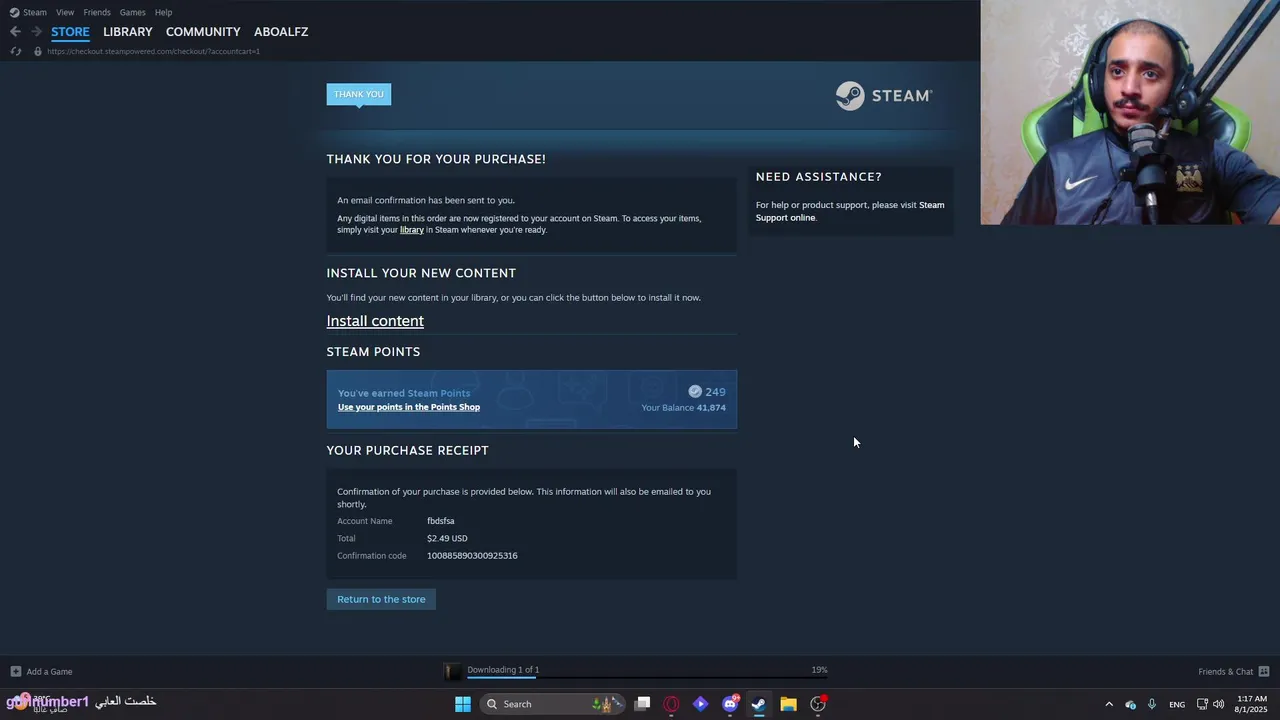Go back with the left arrow button
The image size is (1280, 720).
pyautogui.click(x=15, y=32)
